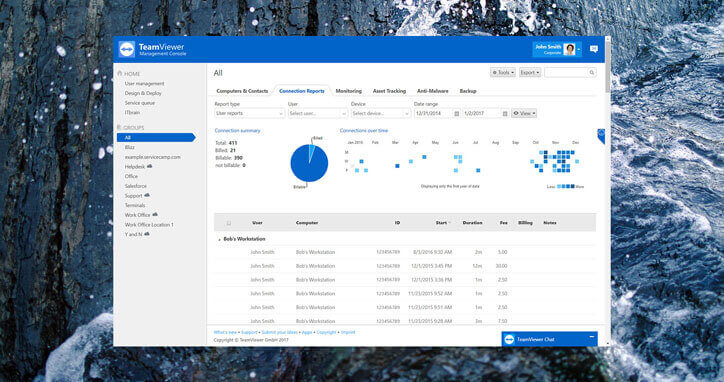Open the Export dropdown menu
The image size is (724, 382).
click(530, 73)
